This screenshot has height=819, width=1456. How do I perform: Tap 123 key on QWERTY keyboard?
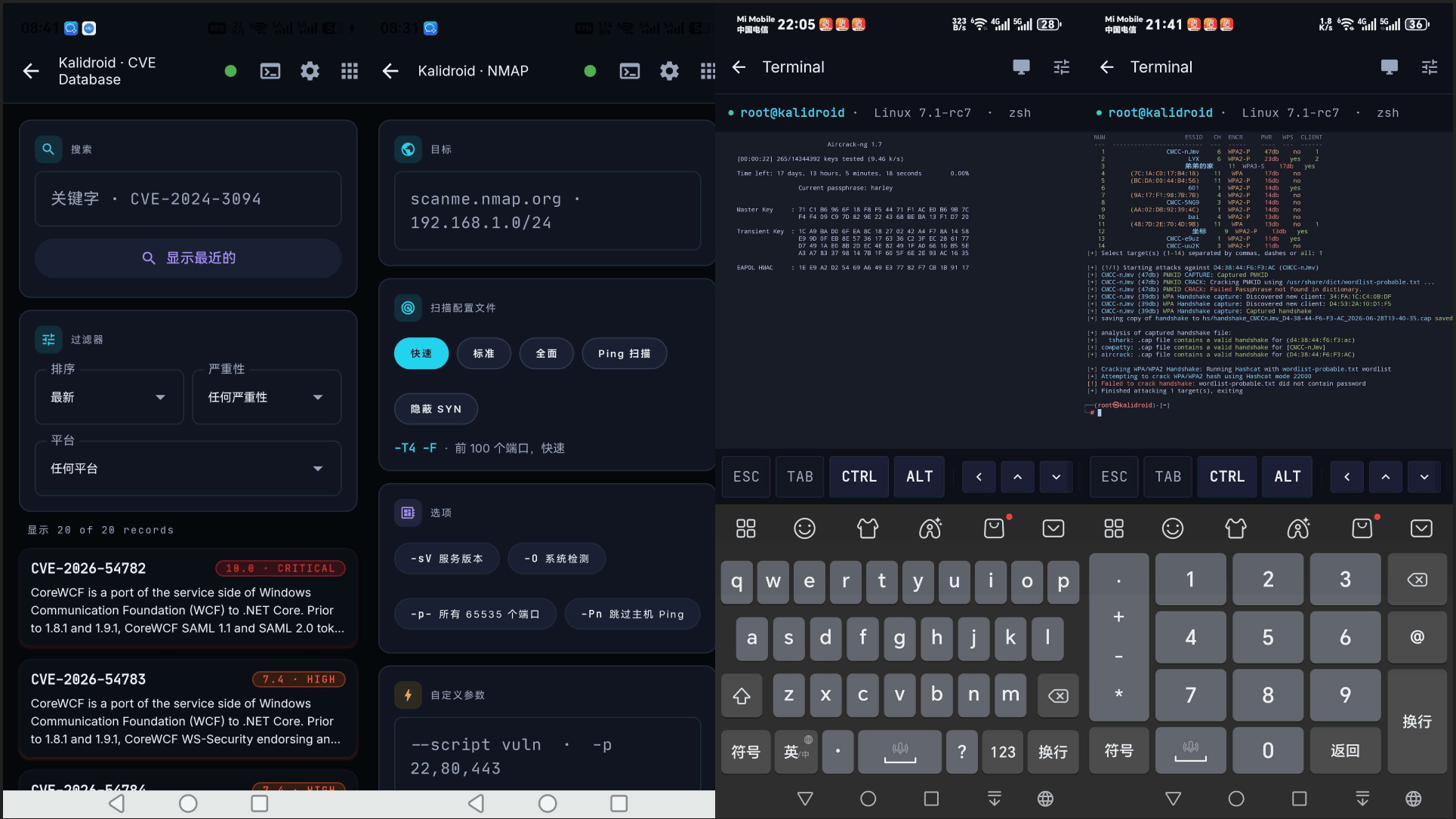pos(1002,752)
